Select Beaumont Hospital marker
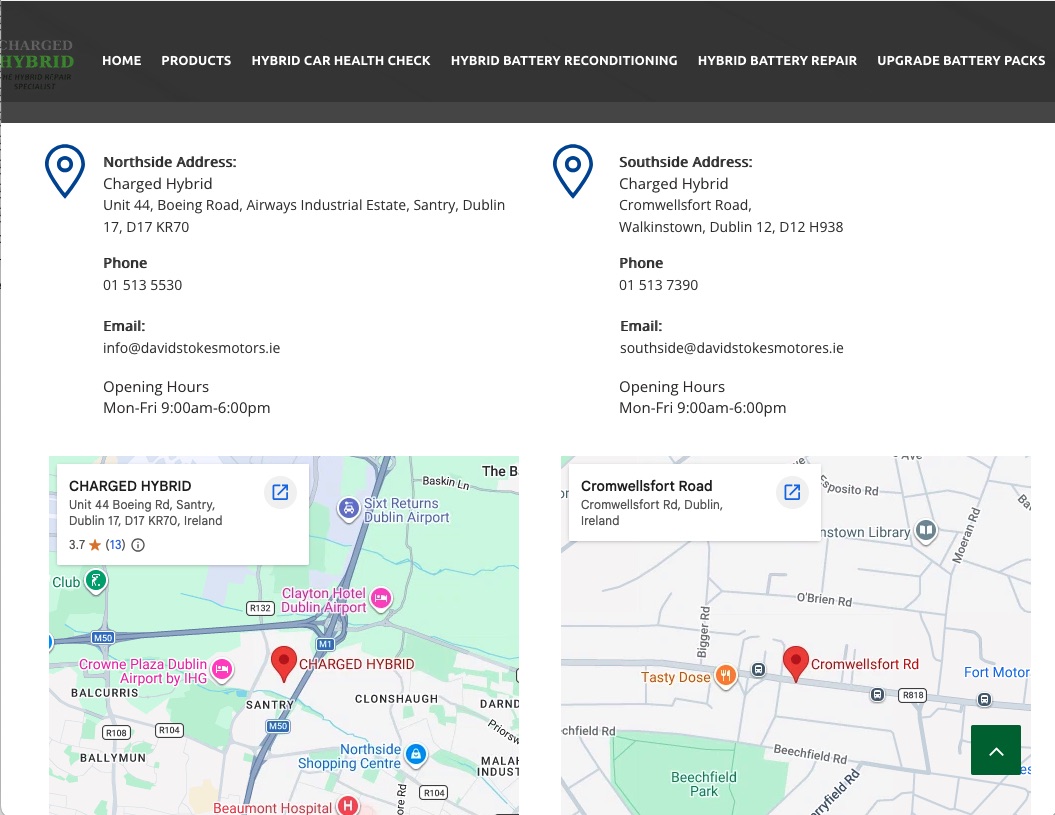1055x815 pixels. pyautogui.click(x=348, y=805)
